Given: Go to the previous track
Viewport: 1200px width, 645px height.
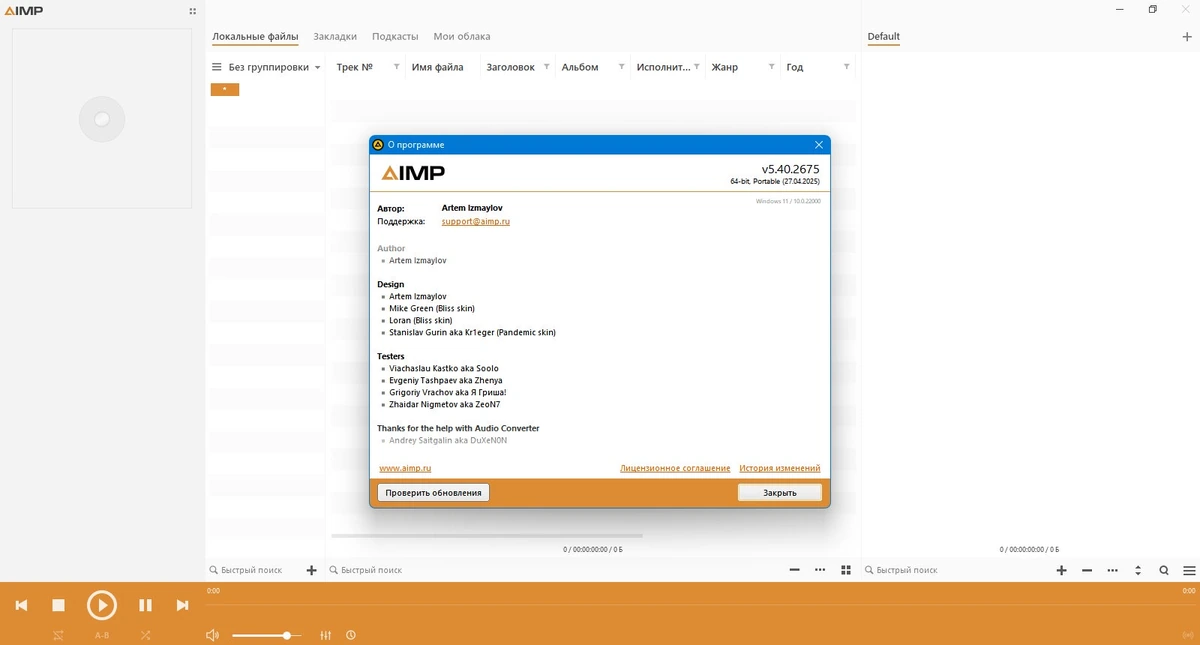Looking at the screenshot, I should click(21, 605).
